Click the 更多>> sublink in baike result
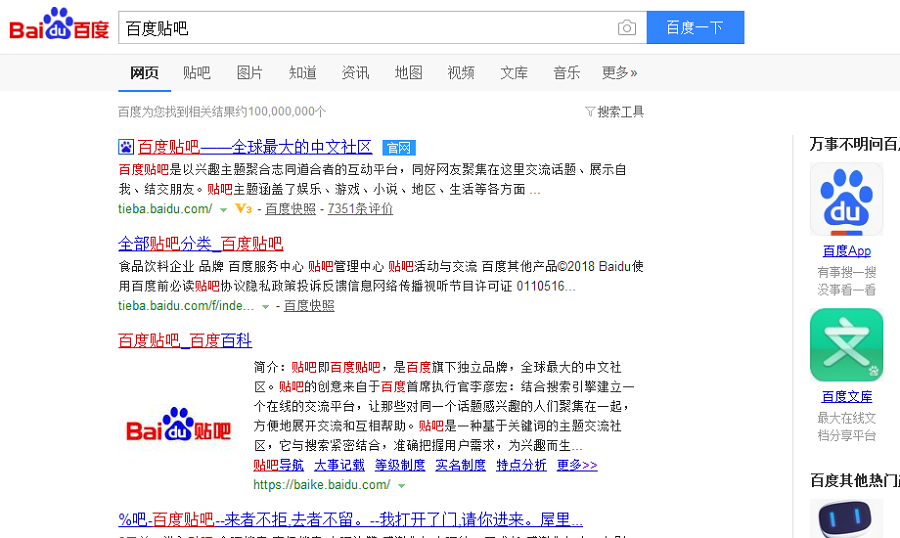 coord(577,465)
